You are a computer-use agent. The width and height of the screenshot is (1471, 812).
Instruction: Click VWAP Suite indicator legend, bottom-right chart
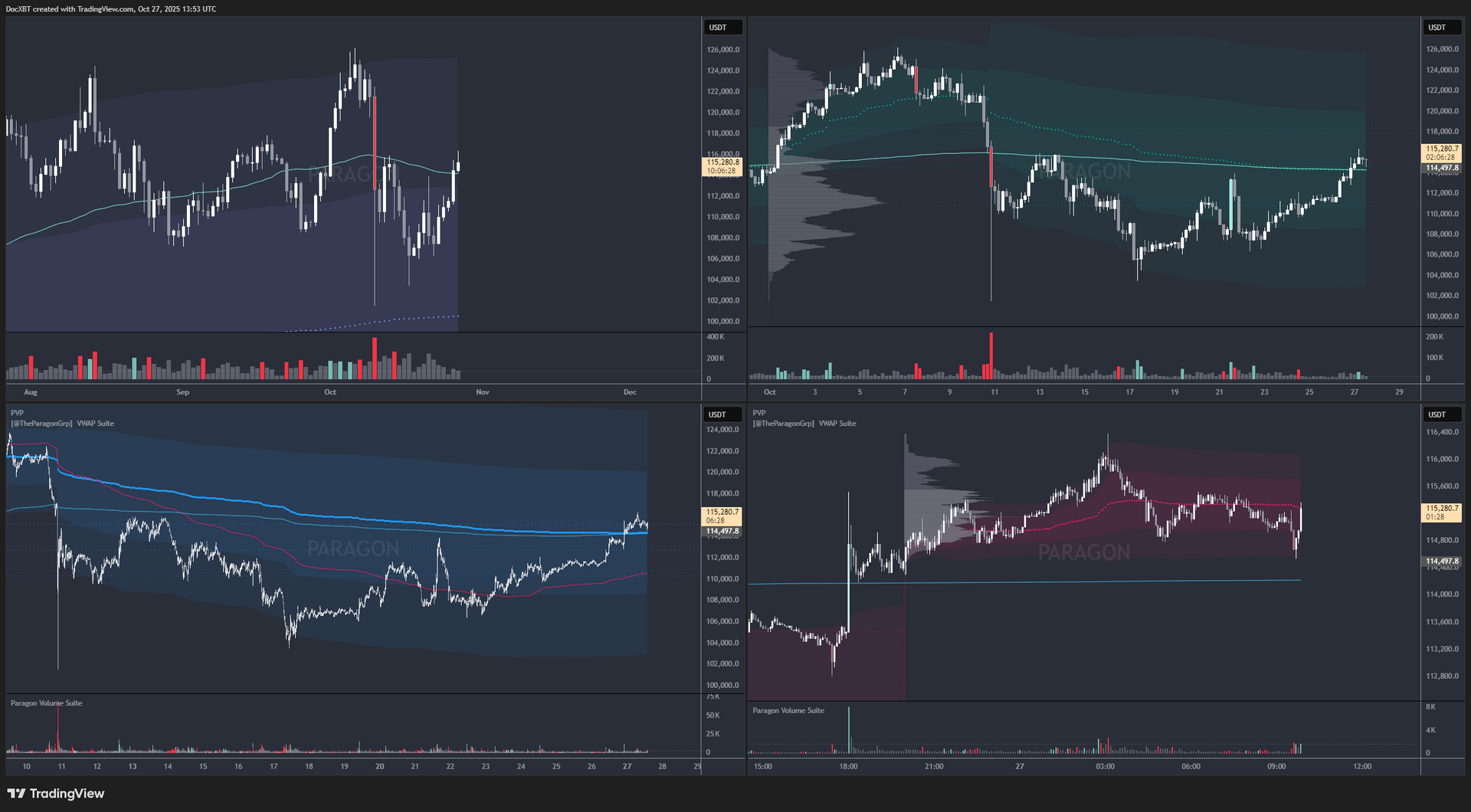tap(837, 424)
